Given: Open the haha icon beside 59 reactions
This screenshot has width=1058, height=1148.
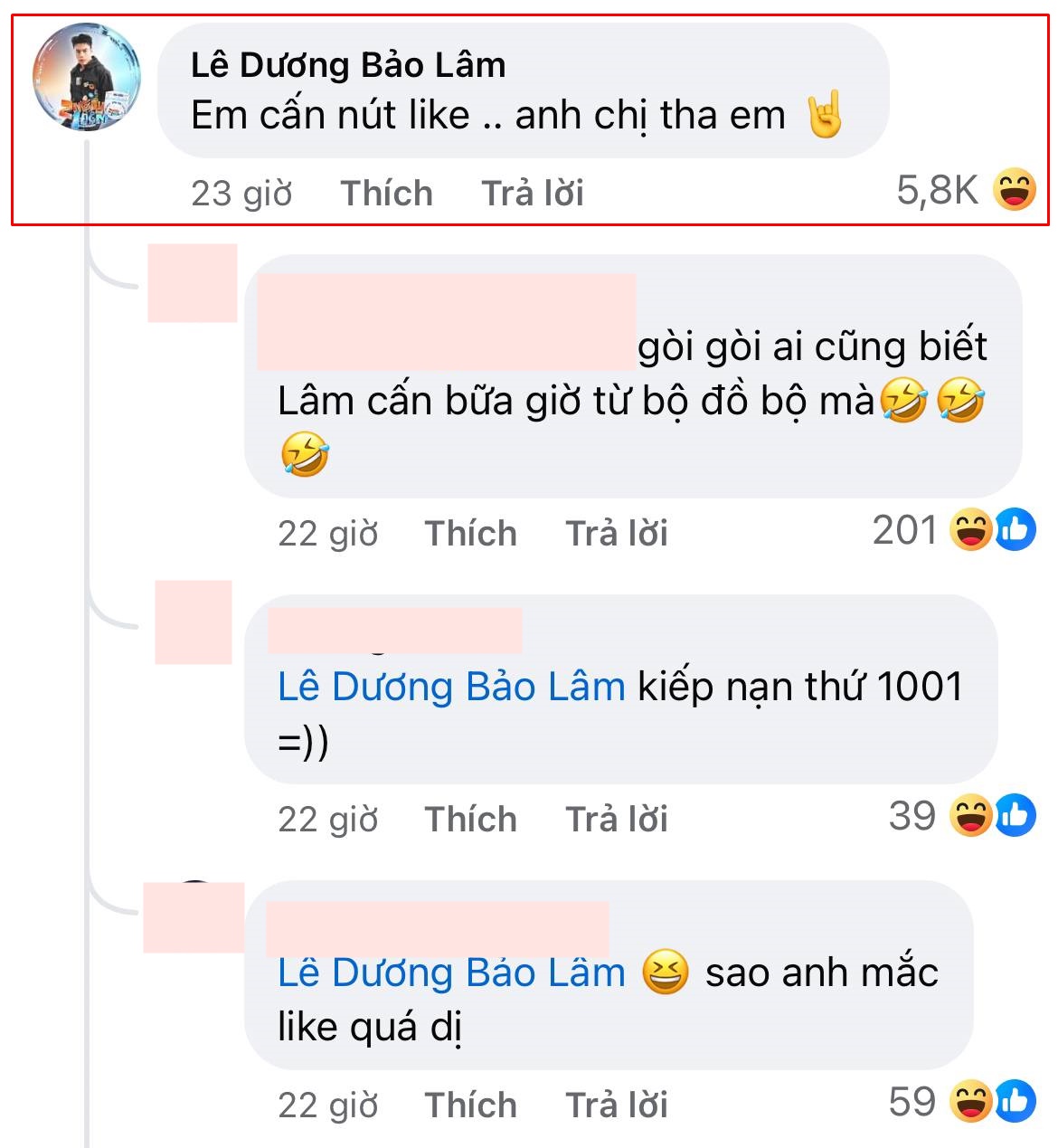Looking at the screenshot, I should 971,1102.
